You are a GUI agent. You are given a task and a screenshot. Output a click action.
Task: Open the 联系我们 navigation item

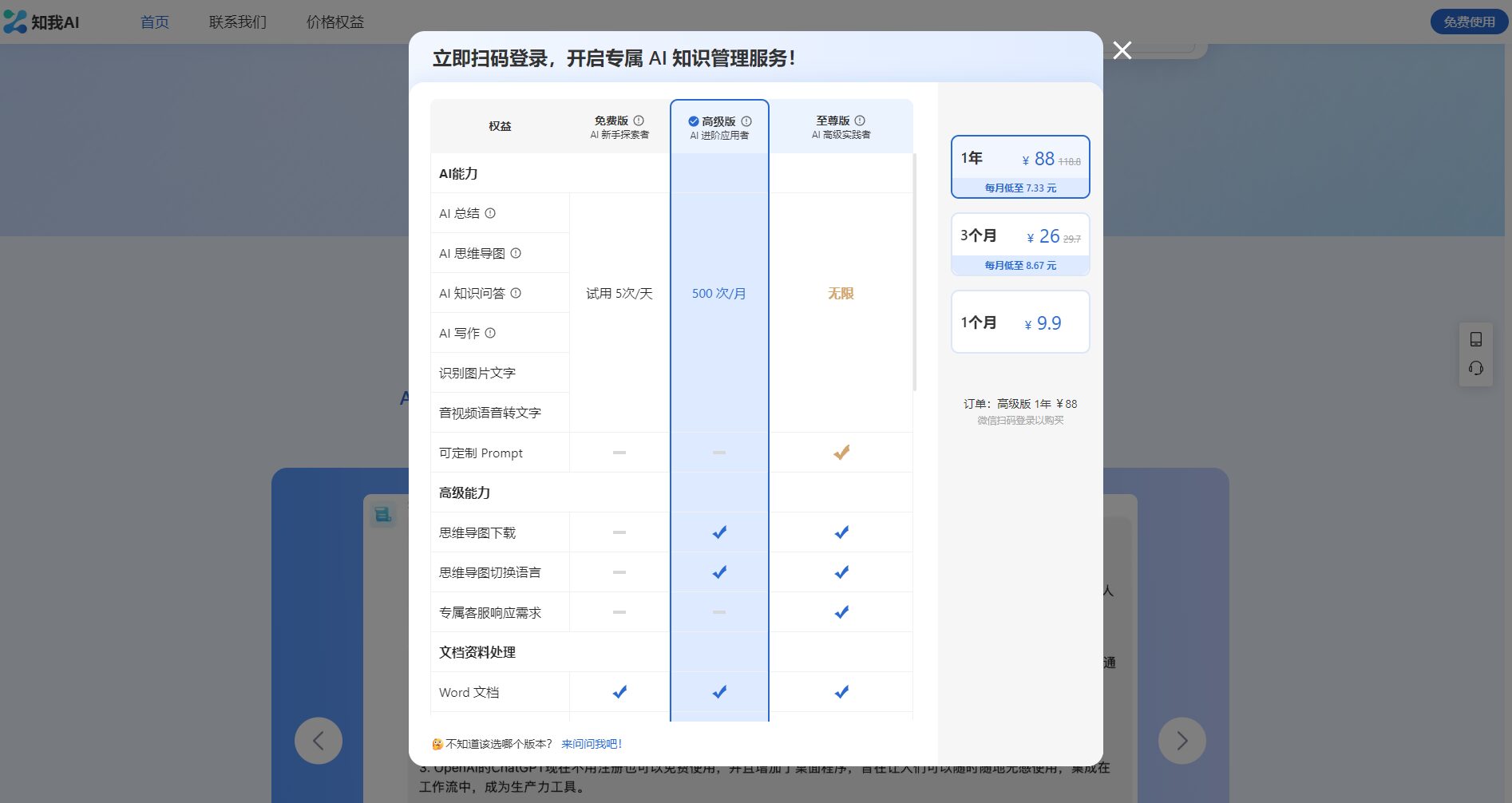pos(238,22)
